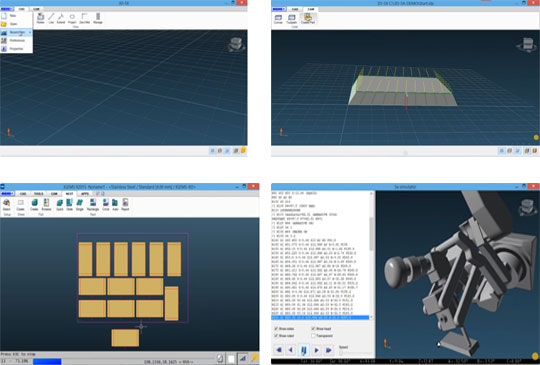The image size is (540, 365).
Task: Select Preferences in the file menu
Action: click(16, 41)
